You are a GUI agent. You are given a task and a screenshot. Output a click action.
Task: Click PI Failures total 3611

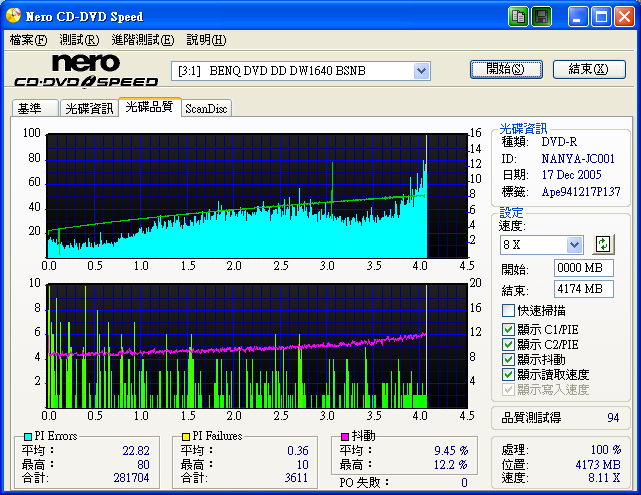pos(296,477)
